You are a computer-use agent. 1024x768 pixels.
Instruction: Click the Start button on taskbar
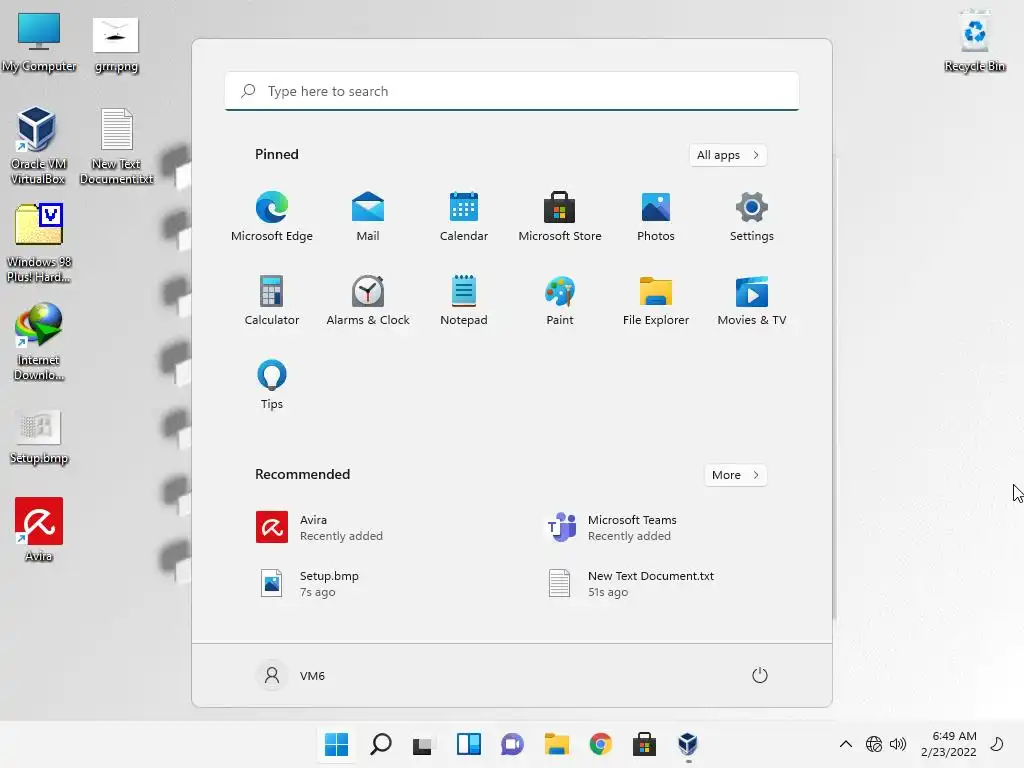336,744
